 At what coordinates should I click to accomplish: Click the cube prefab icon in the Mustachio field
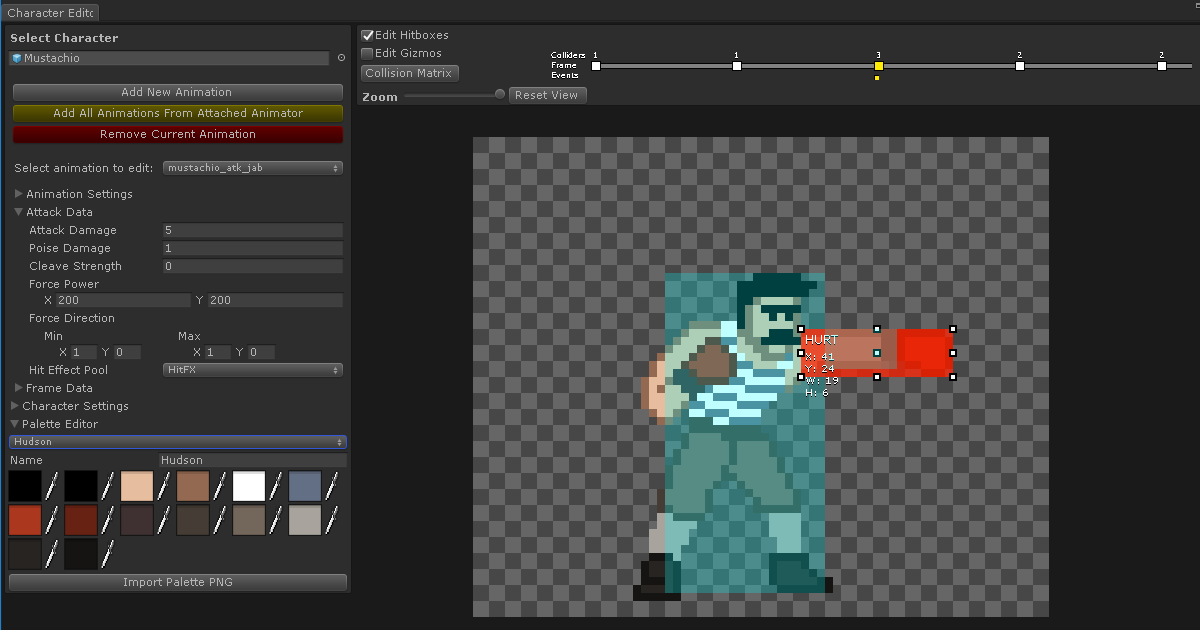pos(17,58)
